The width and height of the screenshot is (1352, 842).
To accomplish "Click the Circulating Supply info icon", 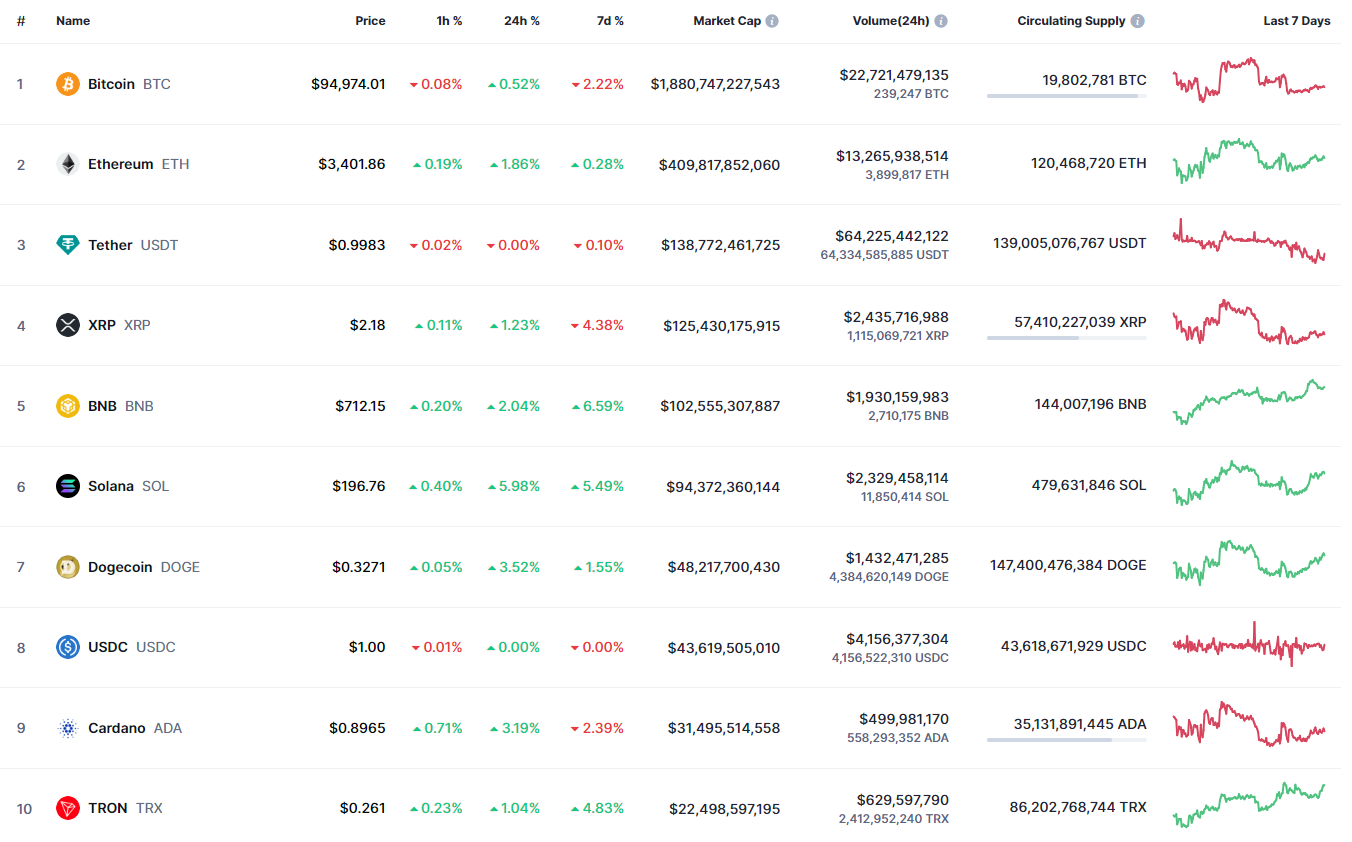I will [1138, 21].
